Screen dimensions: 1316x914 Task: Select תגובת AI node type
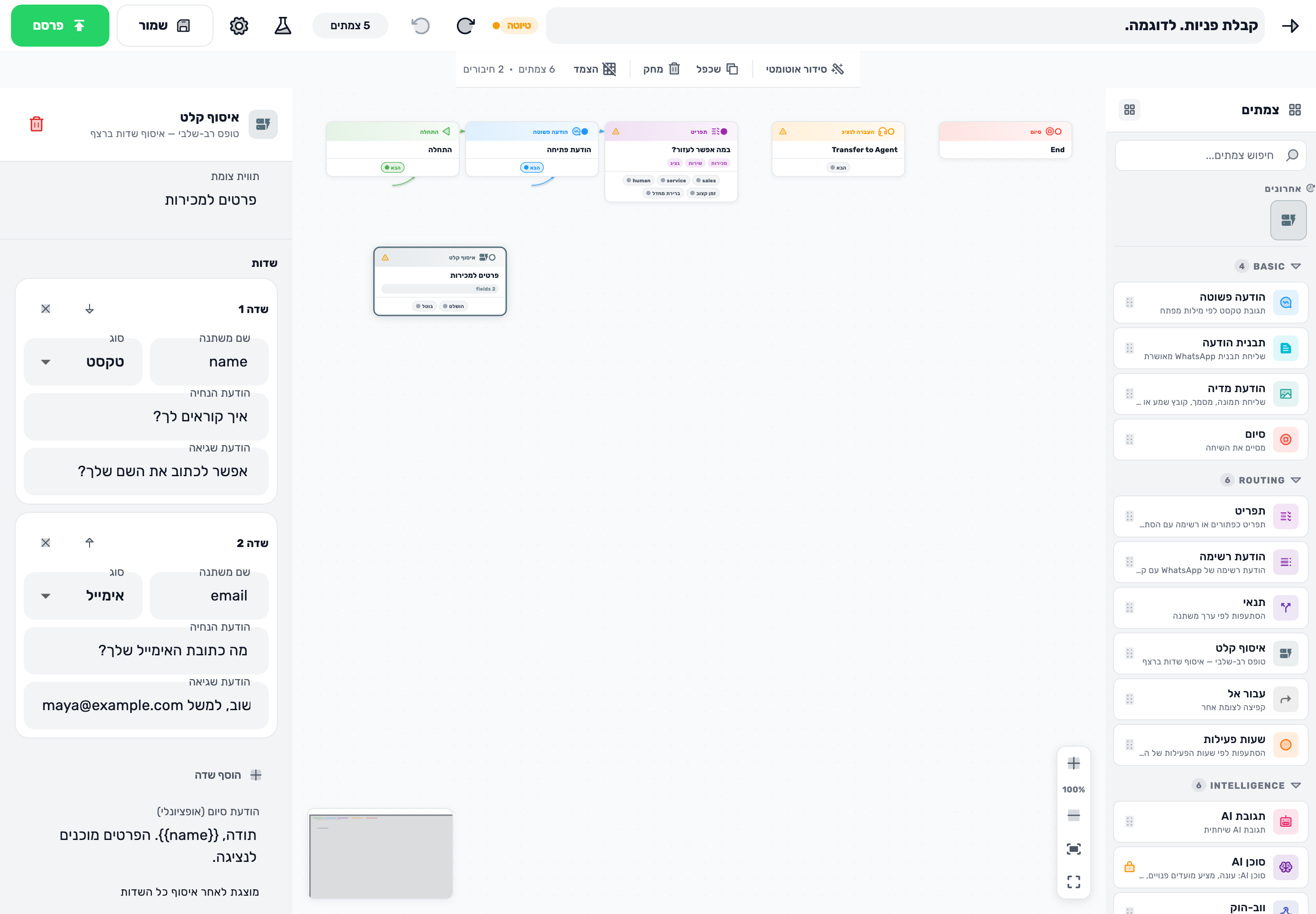[1210, 821]
